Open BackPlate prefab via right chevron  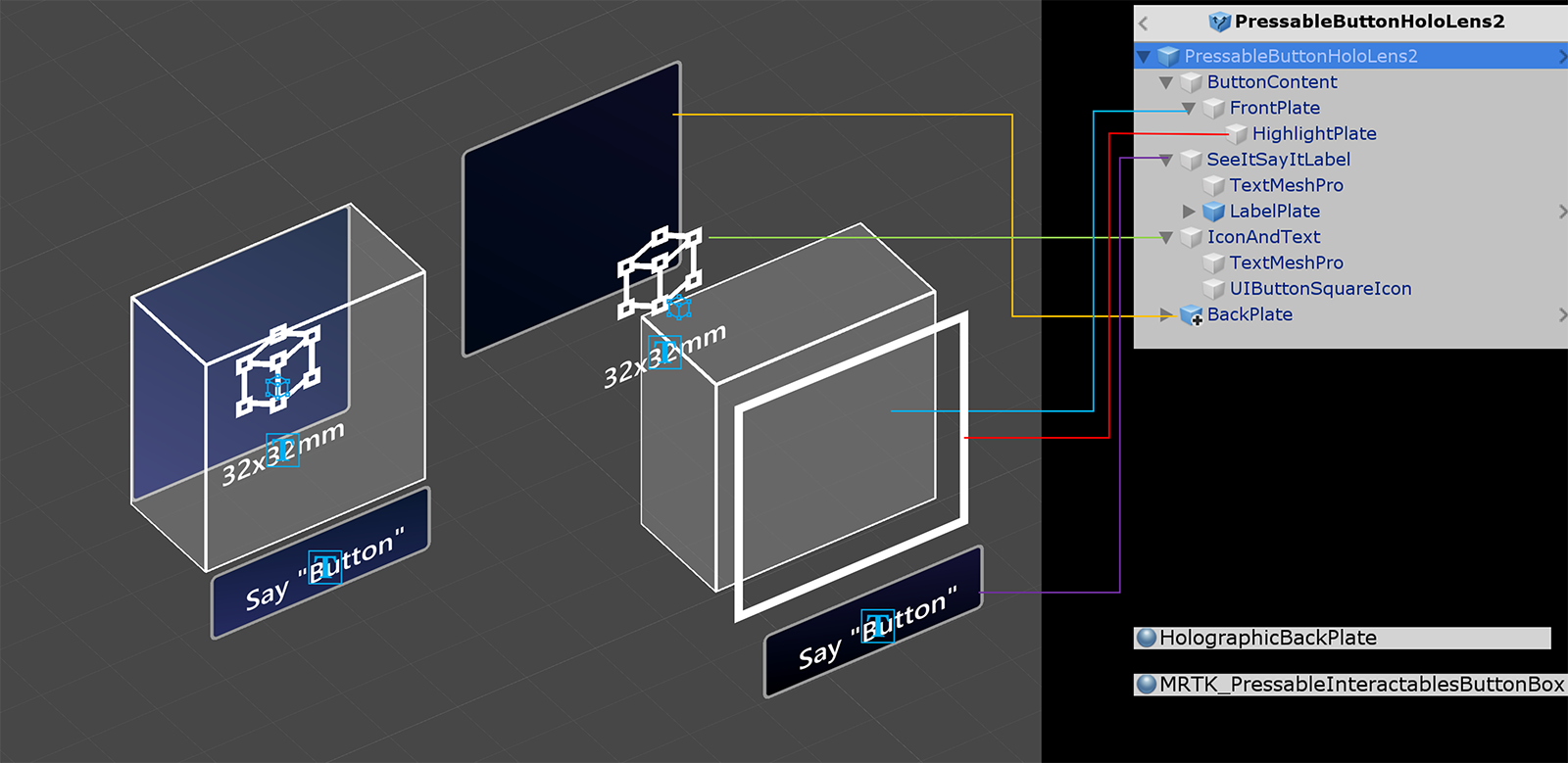click(1562, 315)
